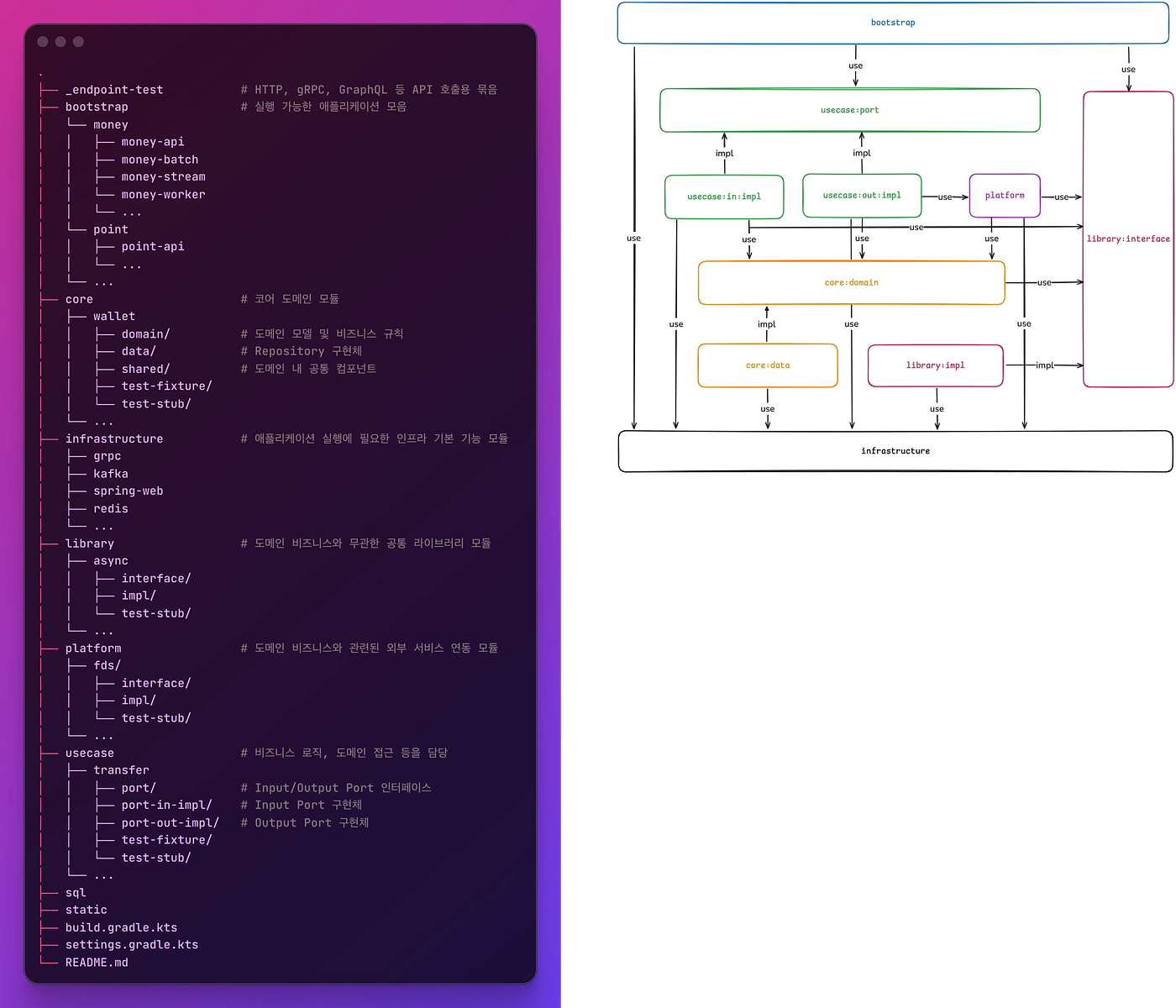Select the platform folder in tree
This screenshot has width=1176, height=1008.
click(x=93, y=648)
